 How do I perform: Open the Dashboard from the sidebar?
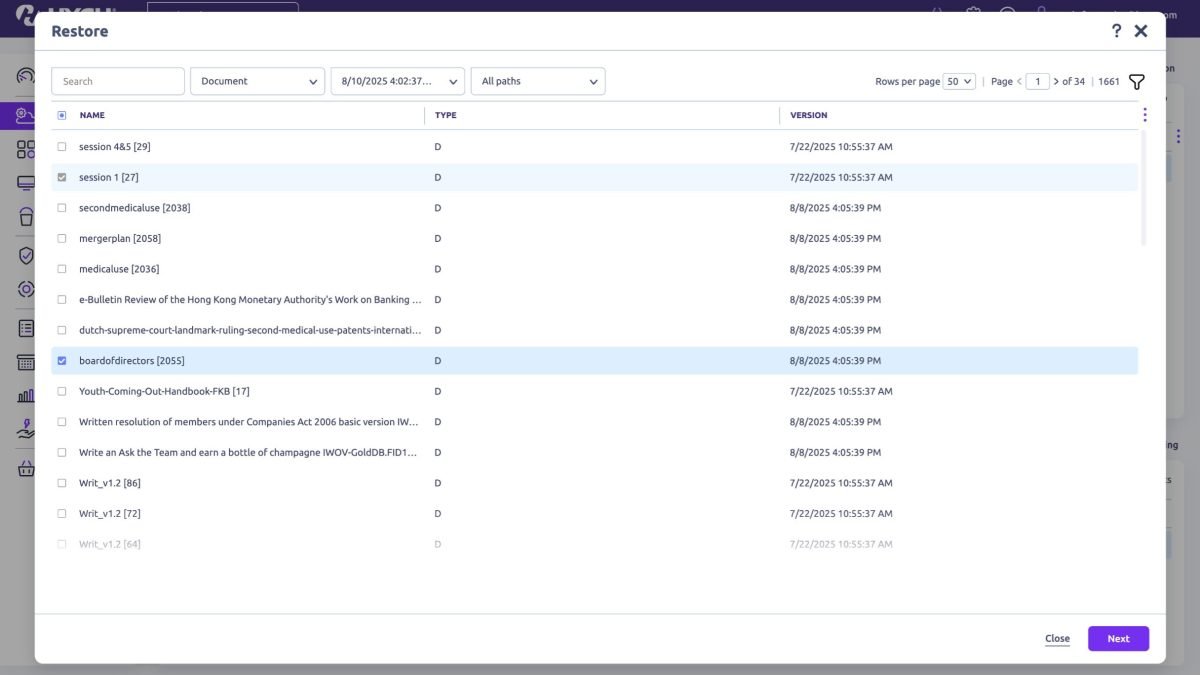coord(25,75)
